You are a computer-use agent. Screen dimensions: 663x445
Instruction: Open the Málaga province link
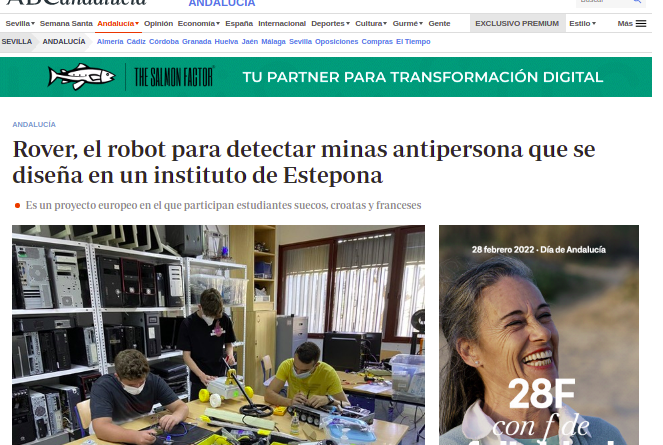(272, 42)
